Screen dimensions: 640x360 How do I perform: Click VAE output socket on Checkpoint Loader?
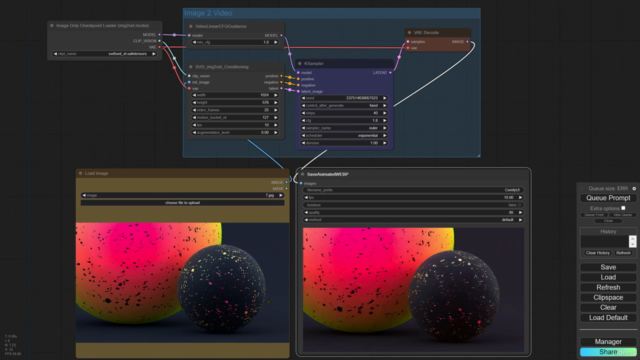(x=159, y=47)
